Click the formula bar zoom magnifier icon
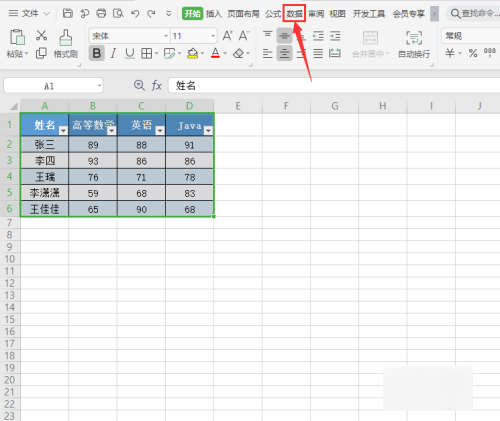This screenshot has width=500, height=421. pos(139,86)
